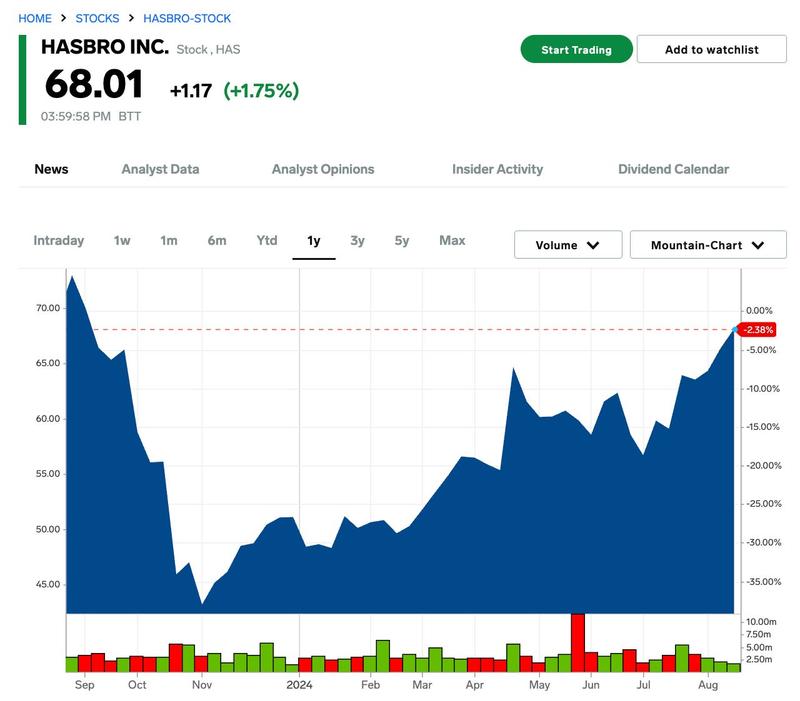This screenshot has height=701, width=800.
Task: Click the red -2.38% price marker
Action: tap(759, 330)
